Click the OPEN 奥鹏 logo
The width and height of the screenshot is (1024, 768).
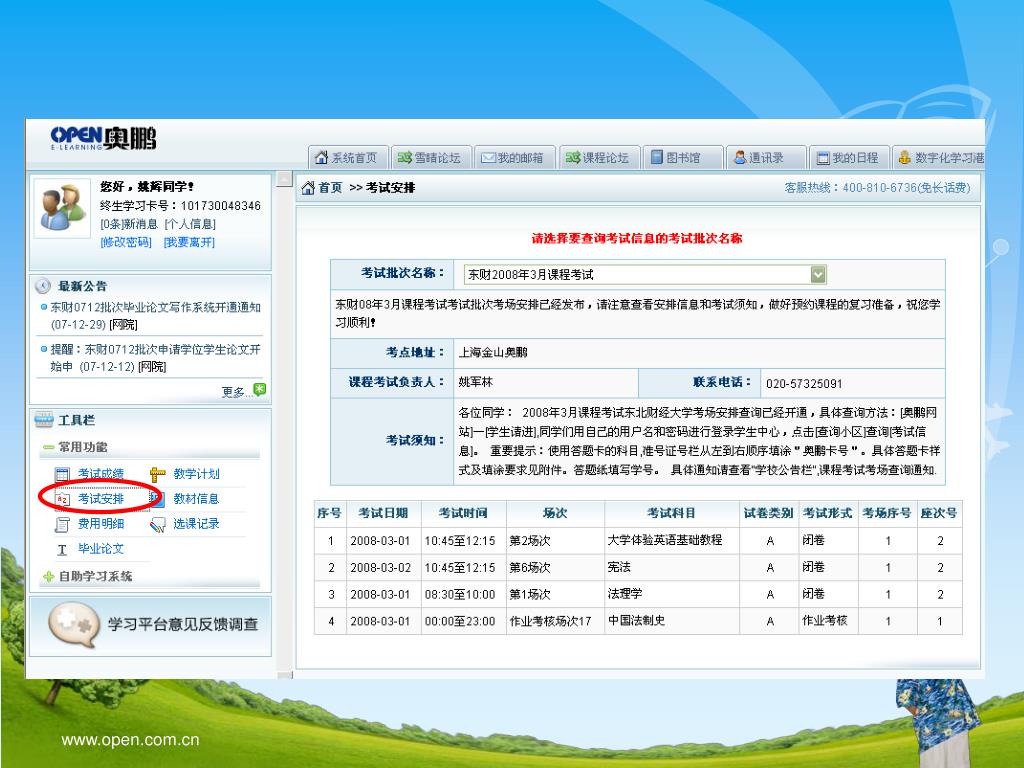[x=103, y=138]
